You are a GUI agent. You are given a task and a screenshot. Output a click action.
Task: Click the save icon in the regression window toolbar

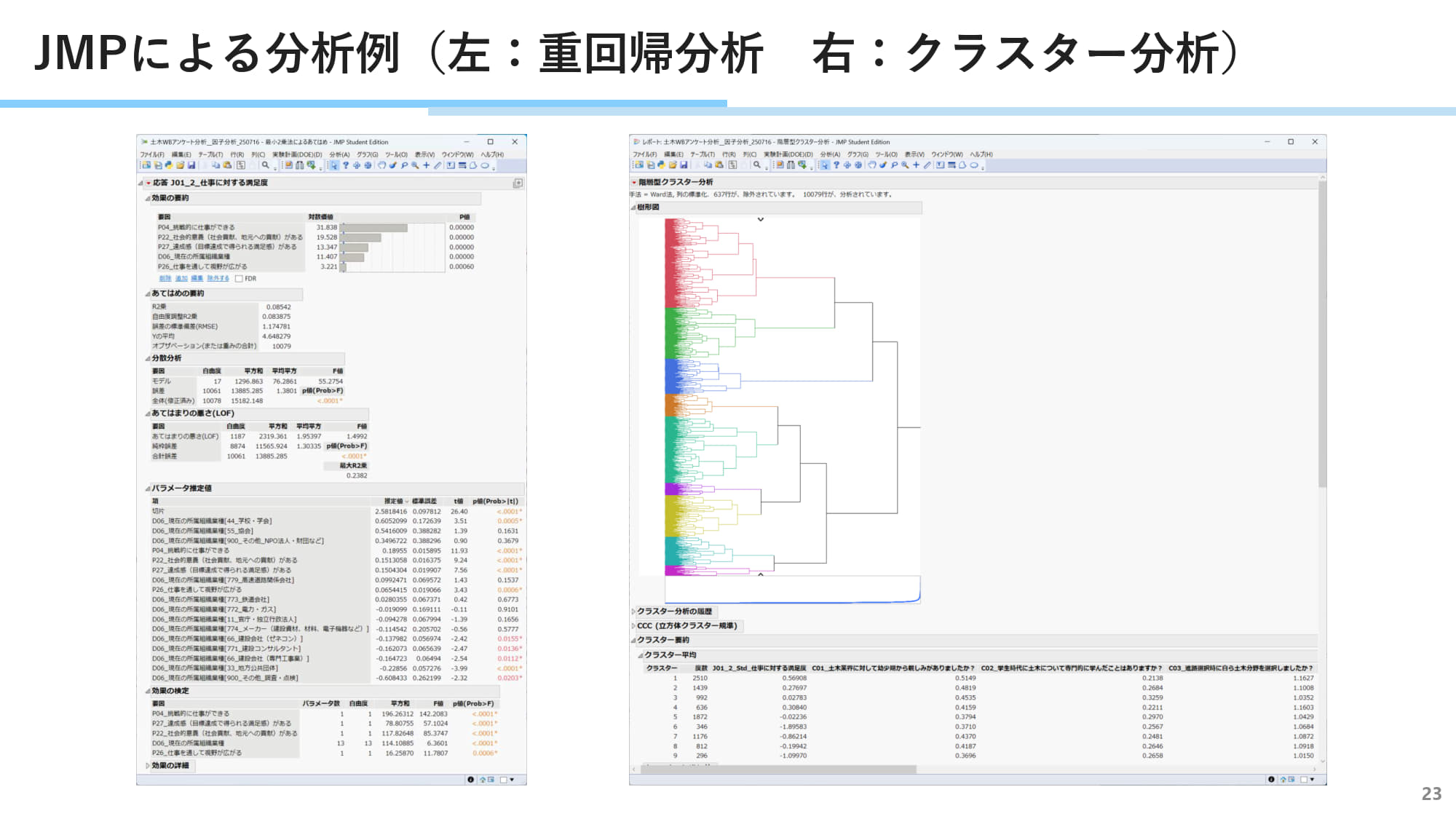191,165
